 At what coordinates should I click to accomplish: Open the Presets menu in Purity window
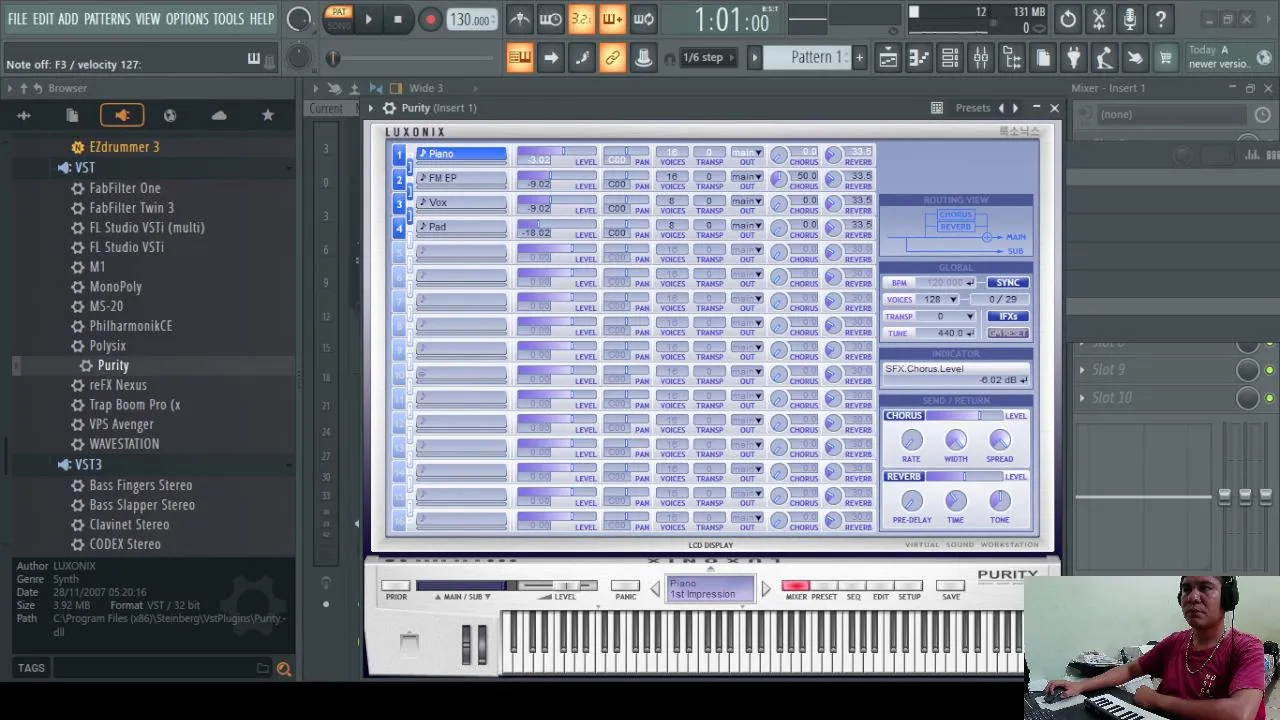coord(973,108)
